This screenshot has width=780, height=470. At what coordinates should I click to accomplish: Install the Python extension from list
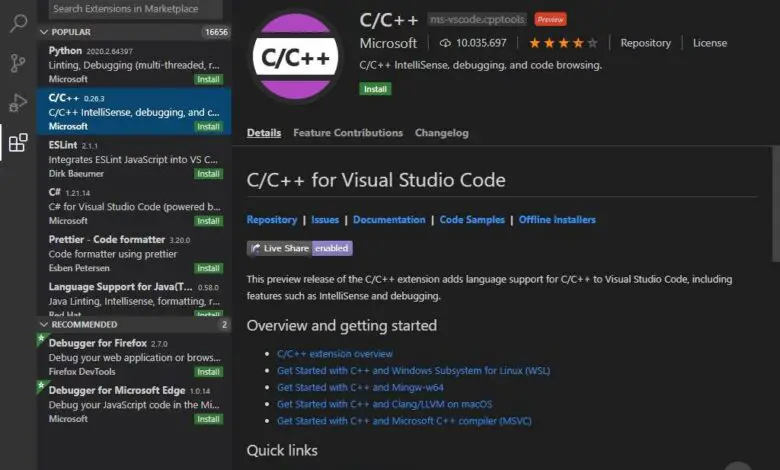[x=208, y=79]
